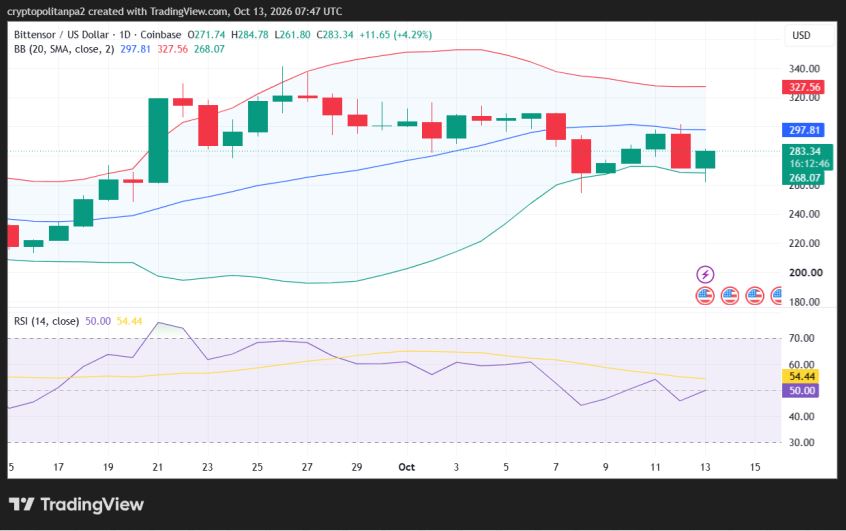Image resolution: width=846 pixels, height=531 pixels.
Task: Select the RSI (14, close) indicator legend
Action: coord(46,321)
